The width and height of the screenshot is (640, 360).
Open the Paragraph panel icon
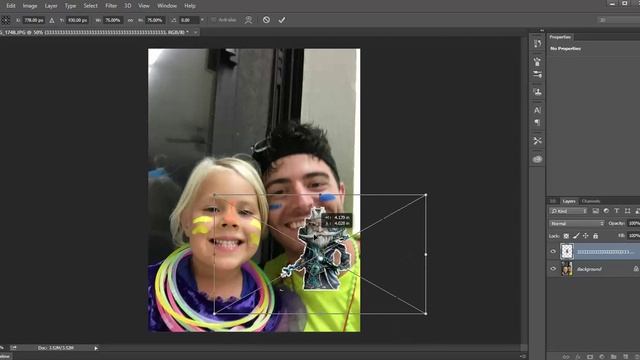click(537, 122)
